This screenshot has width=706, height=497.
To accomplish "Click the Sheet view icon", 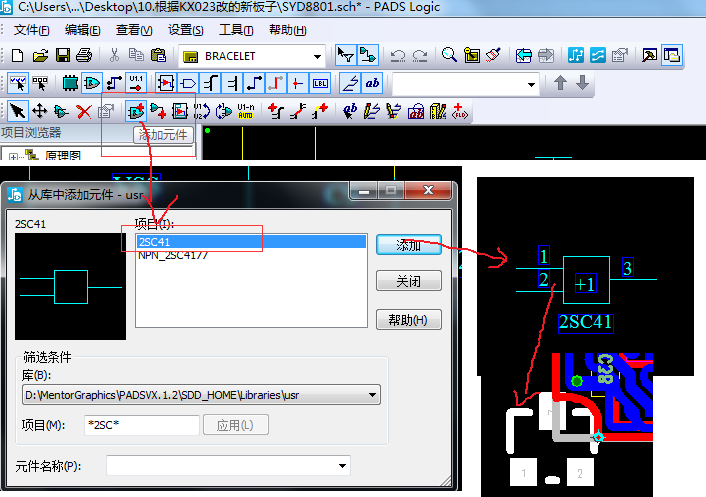I will tap(472, 56).
